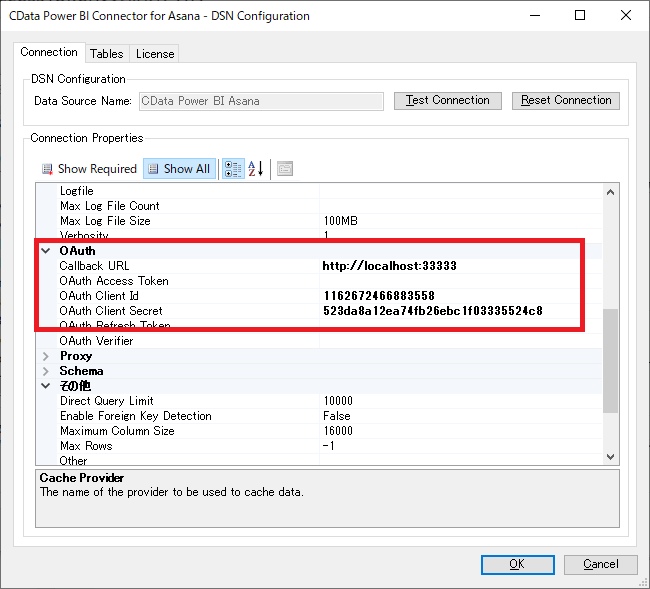Minimize the DSN Configuration window

pyautogui.click(x=535, y=15)
